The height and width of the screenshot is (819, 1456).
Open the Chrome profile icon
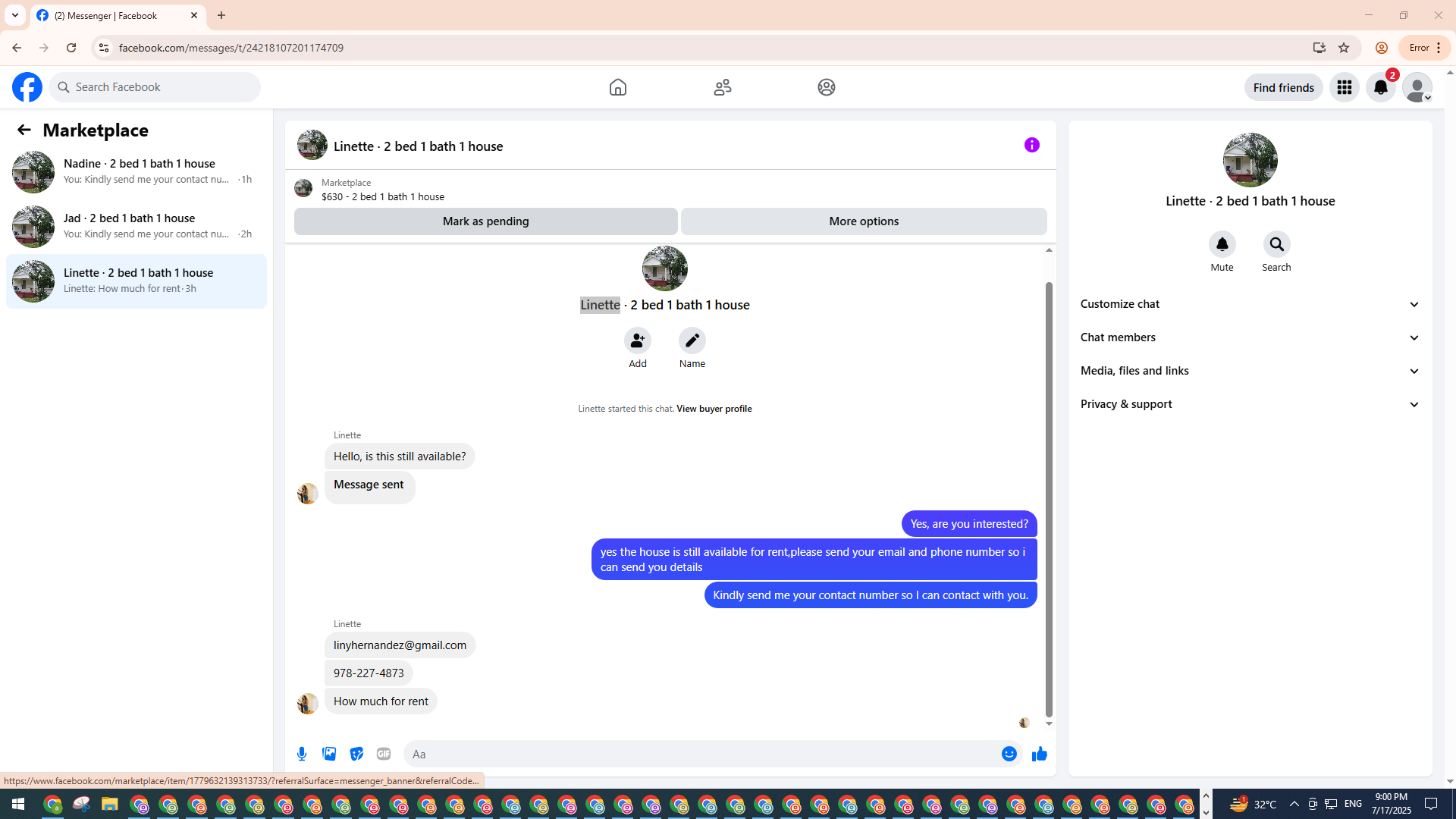(1382, 48)
